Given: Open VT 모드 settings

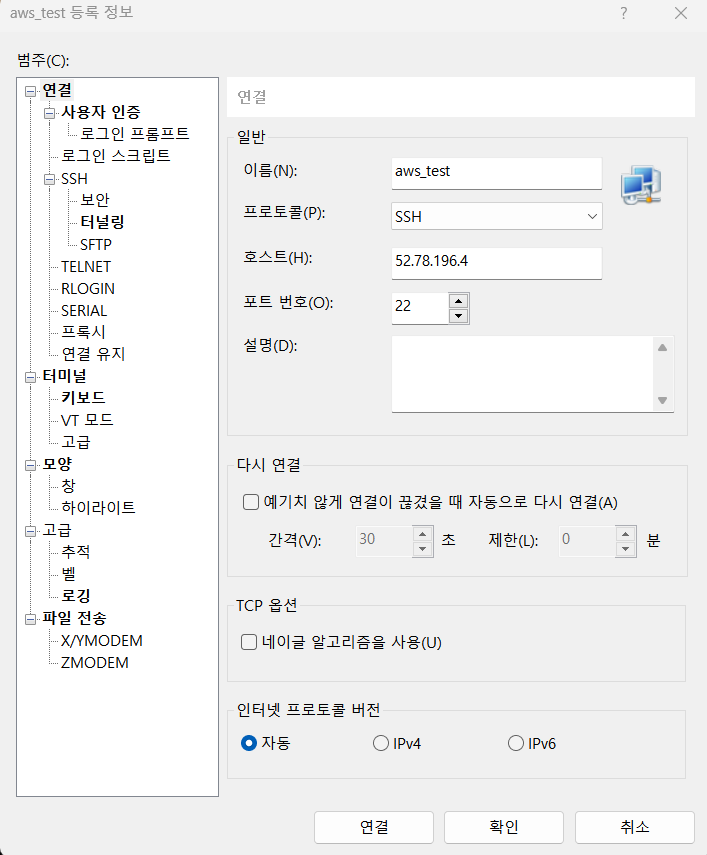Looking at the screenshot, I should point(87,420).
